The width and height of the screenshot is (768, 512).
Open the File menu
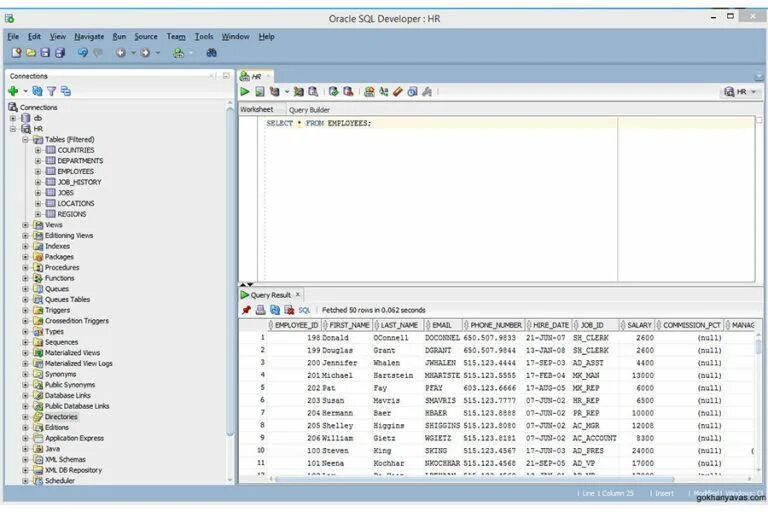coord(13,36)
